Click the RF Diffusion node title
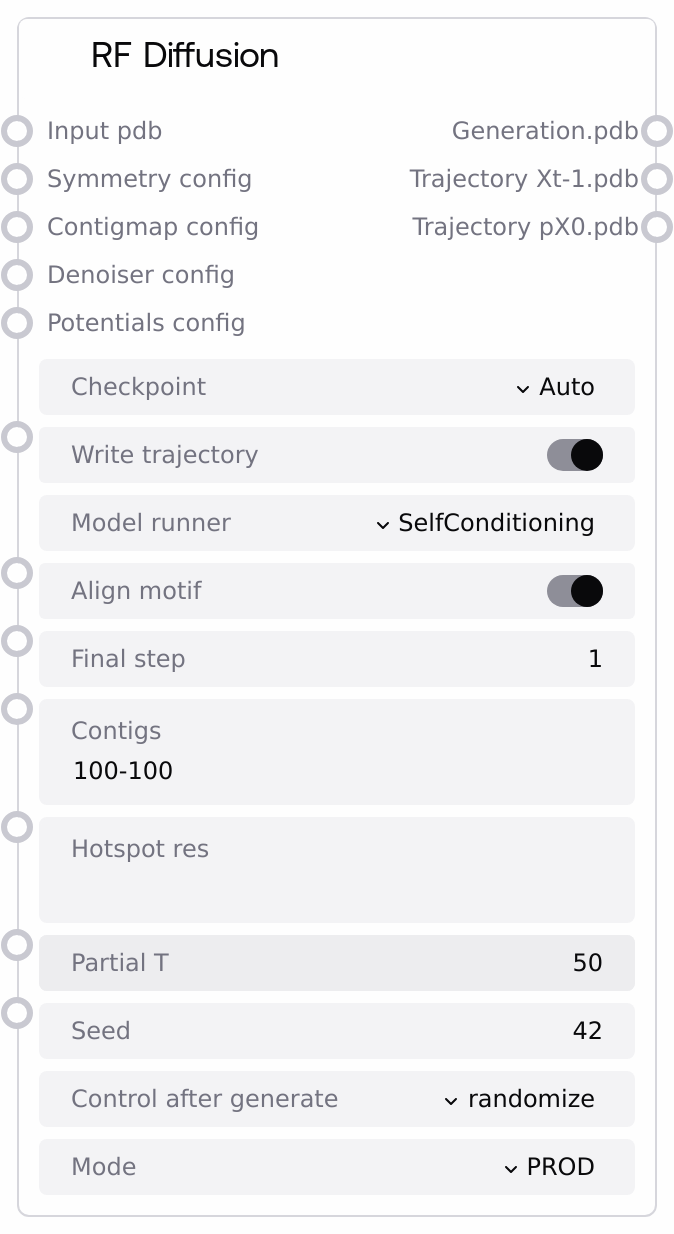This screenshot has height=1234, width=674. [185, 56]
